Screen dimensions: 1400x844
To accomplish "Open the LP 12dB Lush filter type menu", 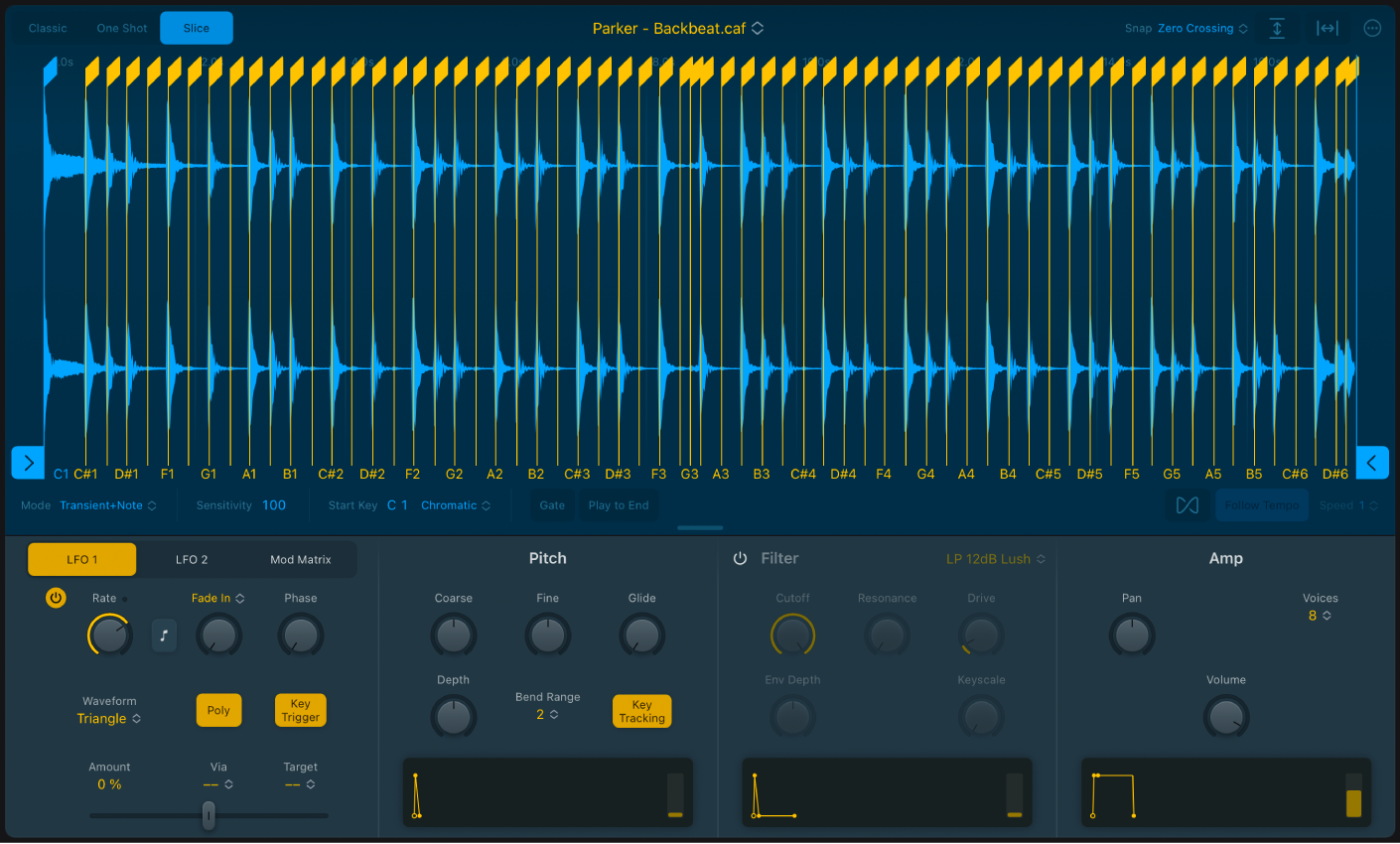I will coord(995,559).
